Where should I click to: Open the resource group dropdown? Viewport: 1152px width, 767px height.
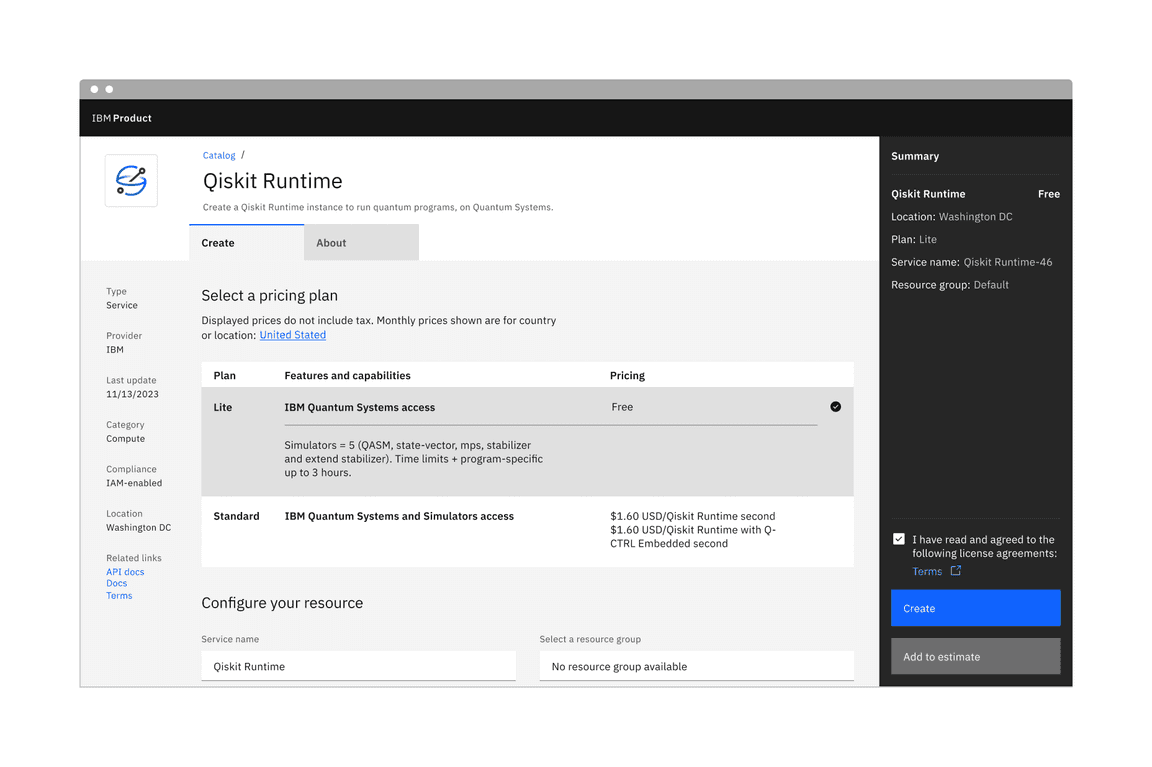(x=696, y=666)
